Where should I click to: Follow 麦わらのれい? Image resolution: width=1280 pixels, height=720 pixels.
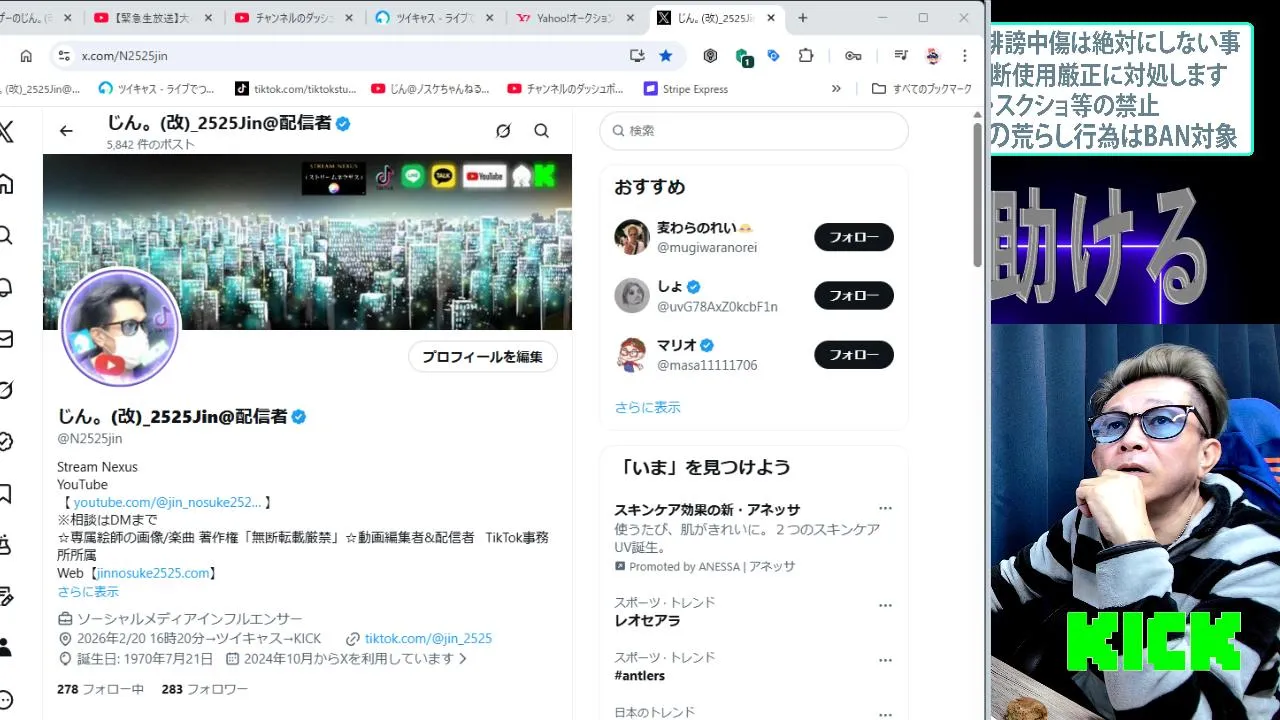coord(854,237)
